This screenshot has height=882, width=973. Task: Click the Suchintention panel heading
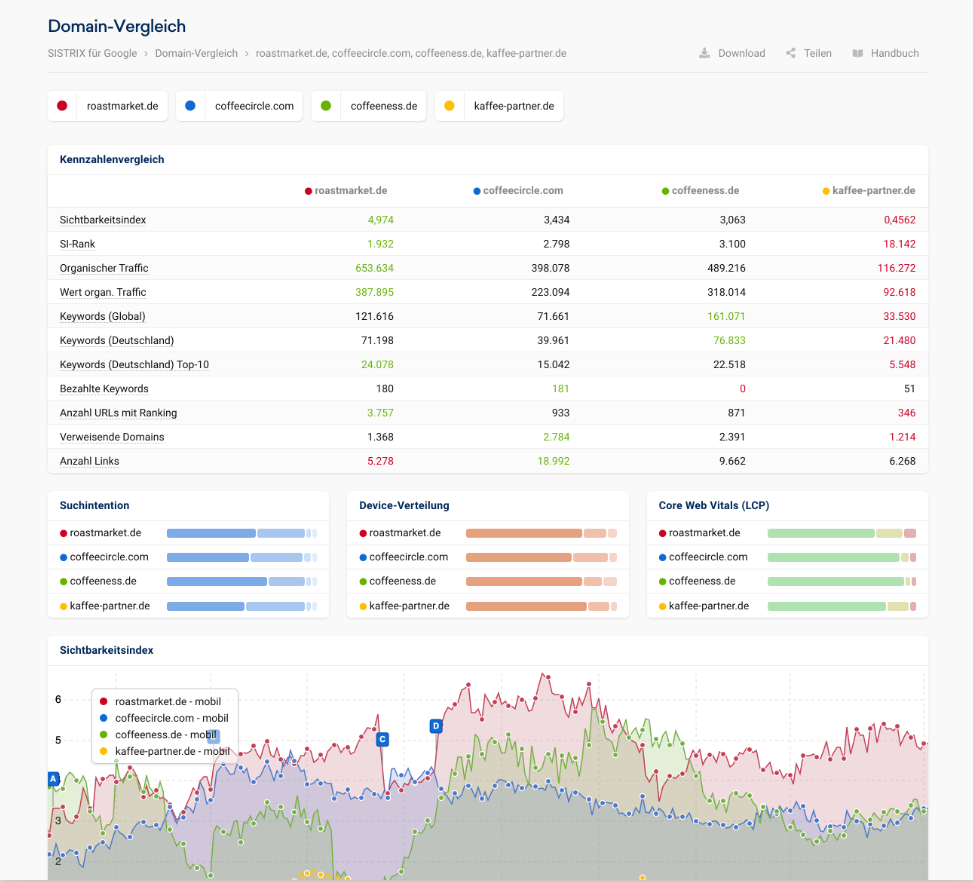point(94,505)
